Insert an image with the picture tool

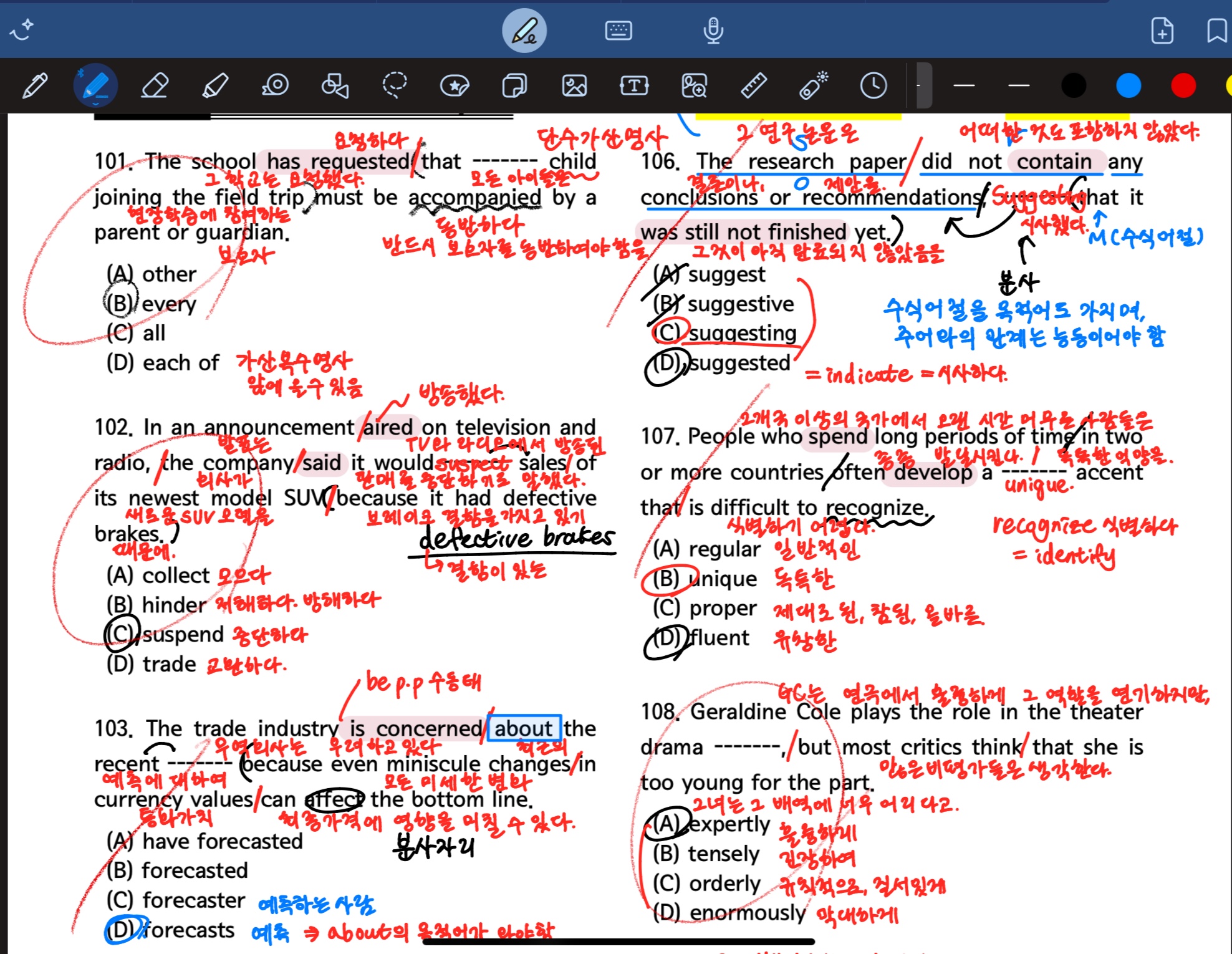[x=574, y=85]
